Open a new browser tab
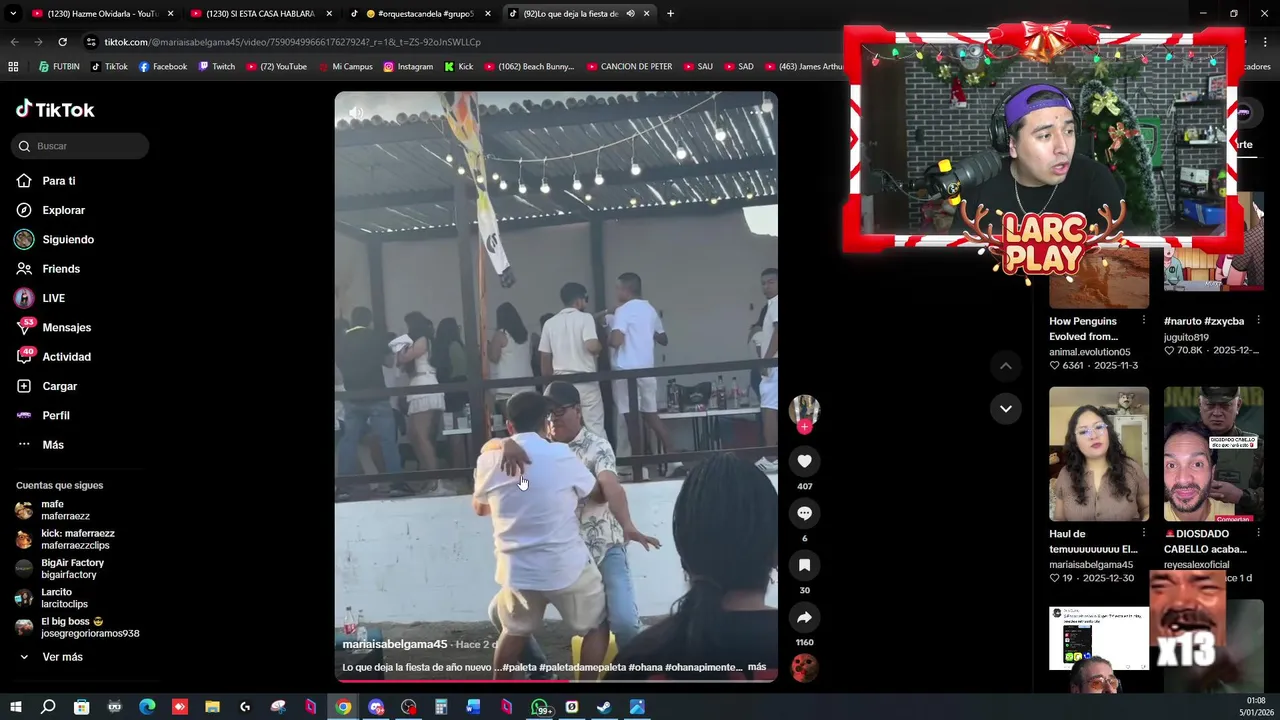The height and width of the screenshot is (720, 1280). pos(670,14)
